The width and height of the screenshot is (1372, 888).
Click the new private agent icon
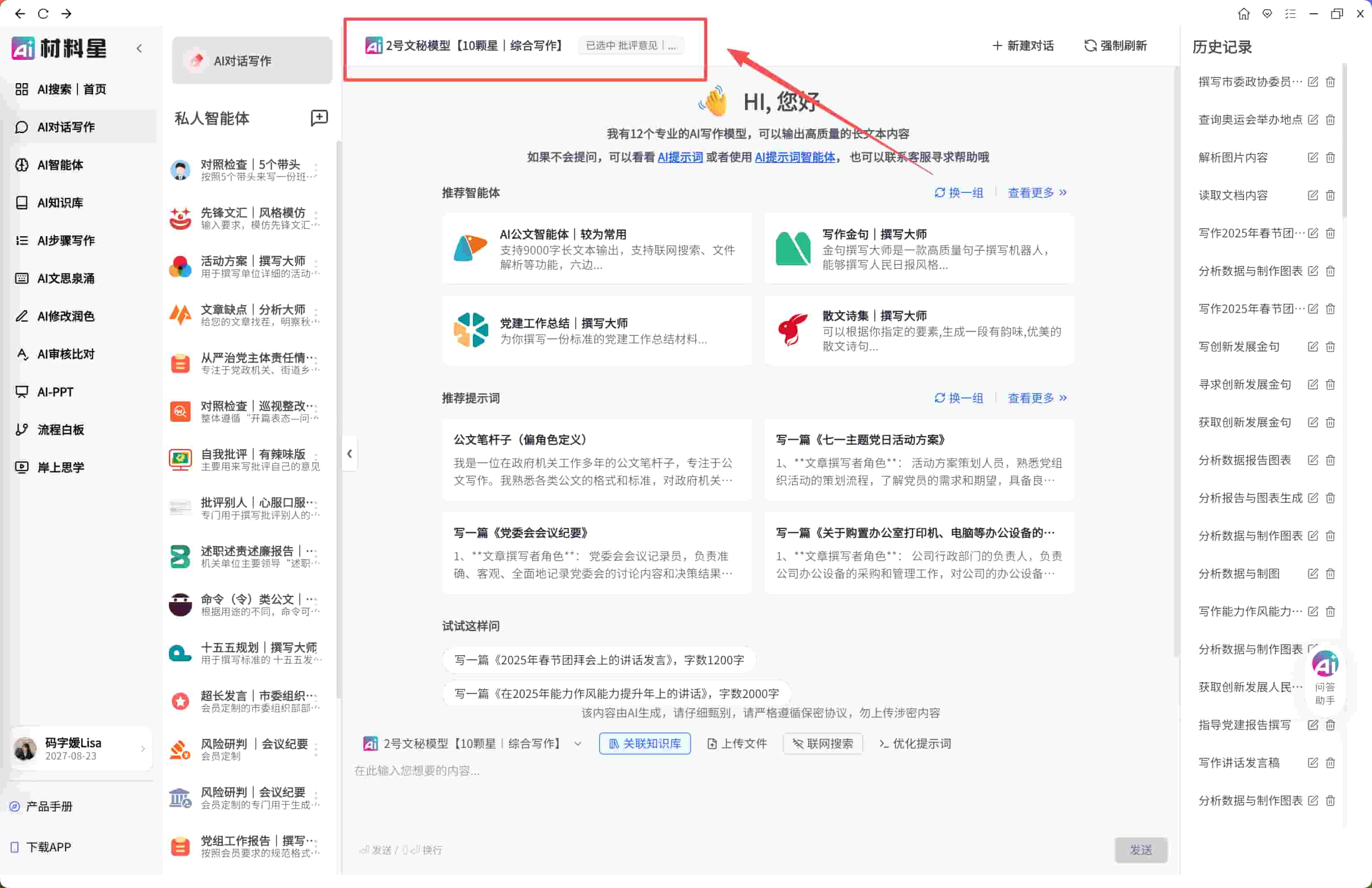click(x=319, y=118)
